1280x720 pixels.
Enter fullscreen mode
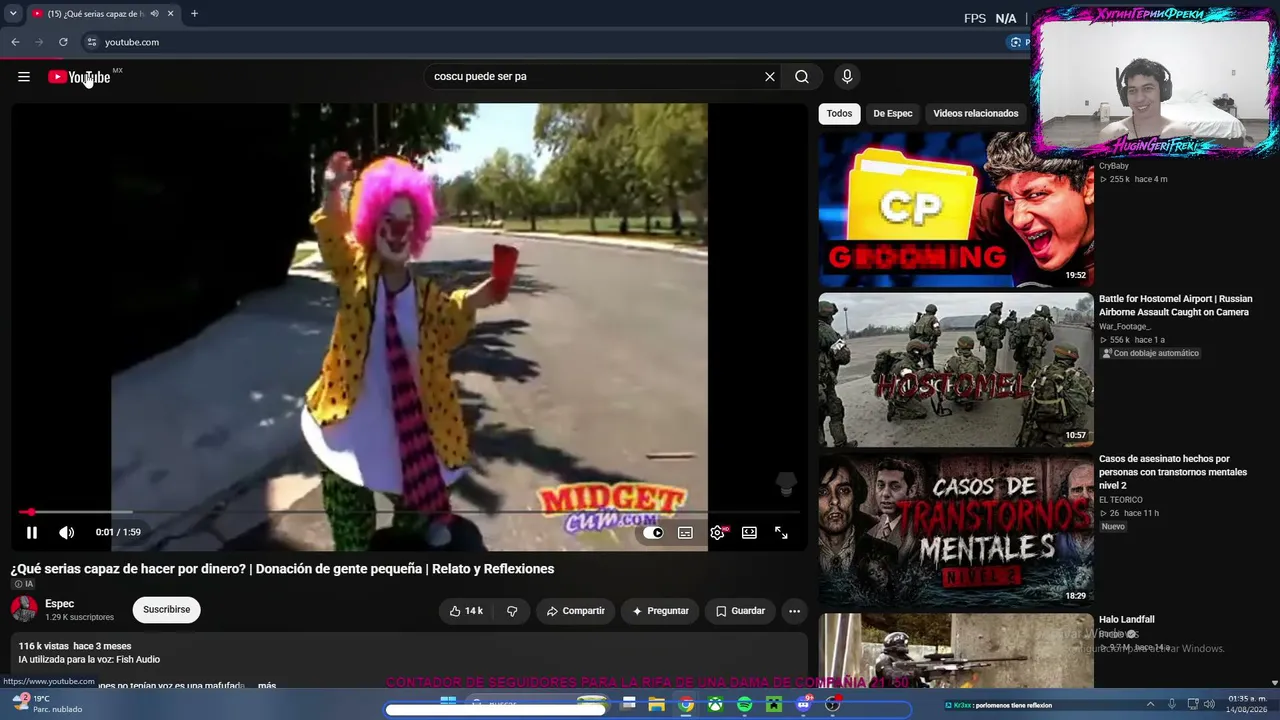[x=781, y=533]
